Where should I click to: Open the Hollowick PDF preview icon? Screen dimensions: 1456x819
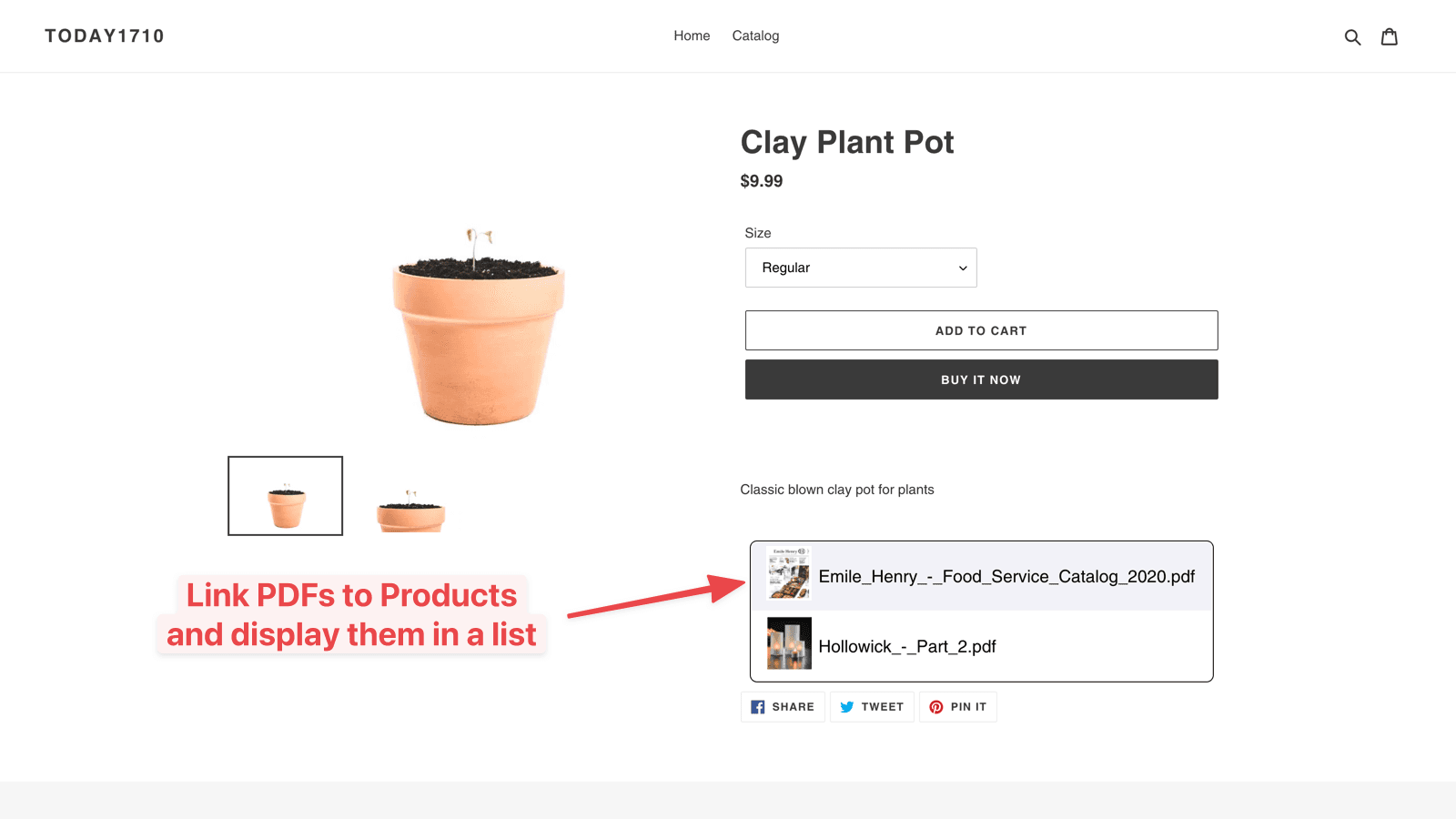pos(790,644)
